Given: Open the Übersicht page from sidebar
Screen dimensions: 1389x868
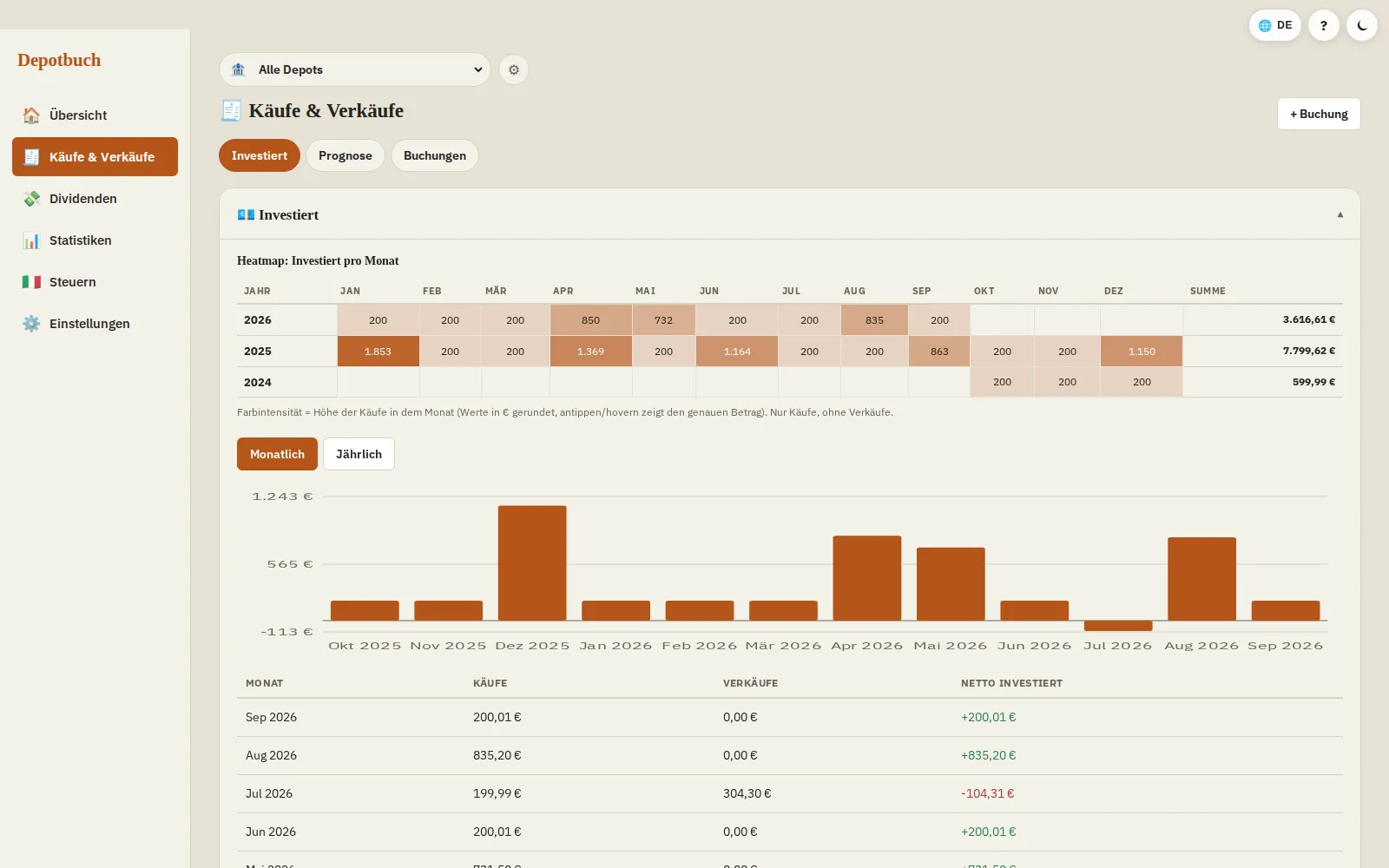Looking at the screenshot, I should click(95, 115).
